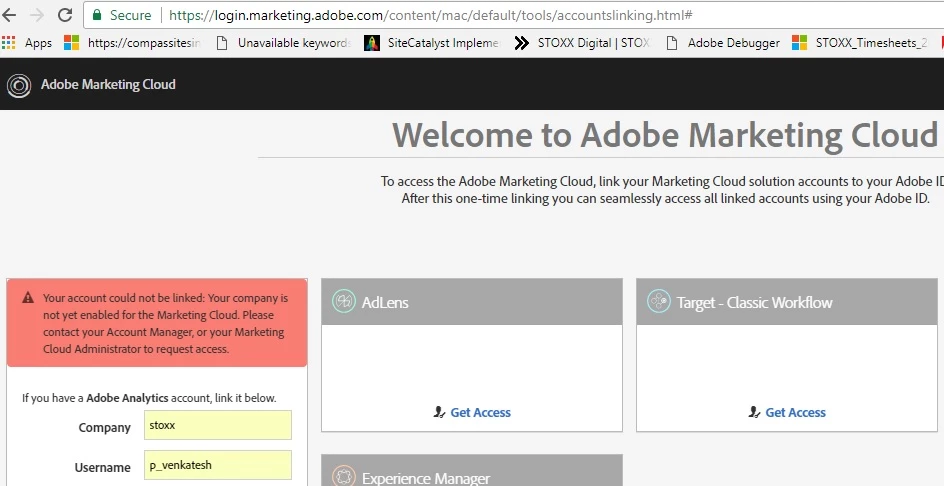
Task: Click the Experience Manager solution icon
Action: pyautogui.click(x=344, y=476)
